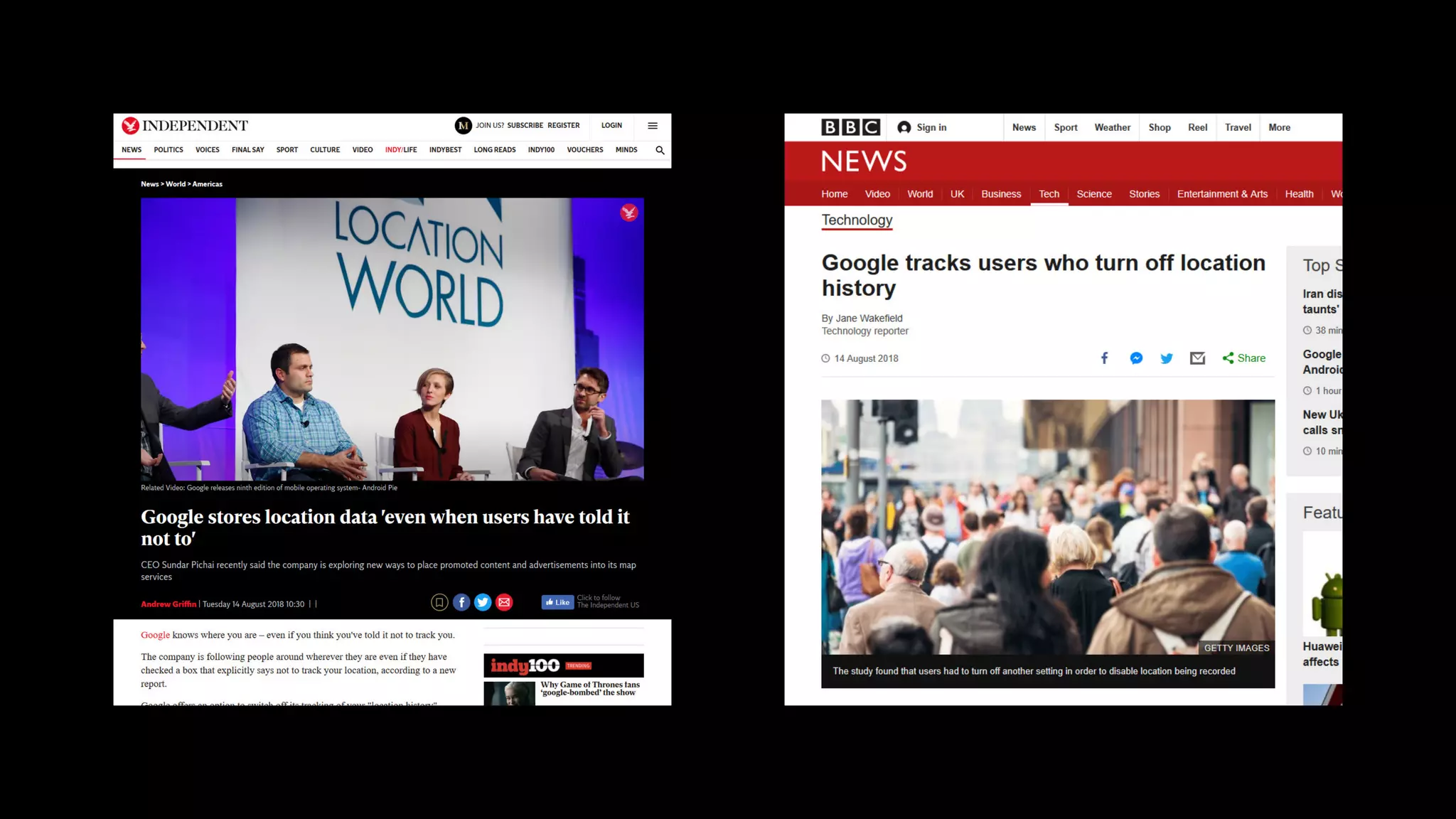The height and width of the screenshot is (819, 1456).
Task: Share Independent article on Facebook
Action: [x=461, y=603]
